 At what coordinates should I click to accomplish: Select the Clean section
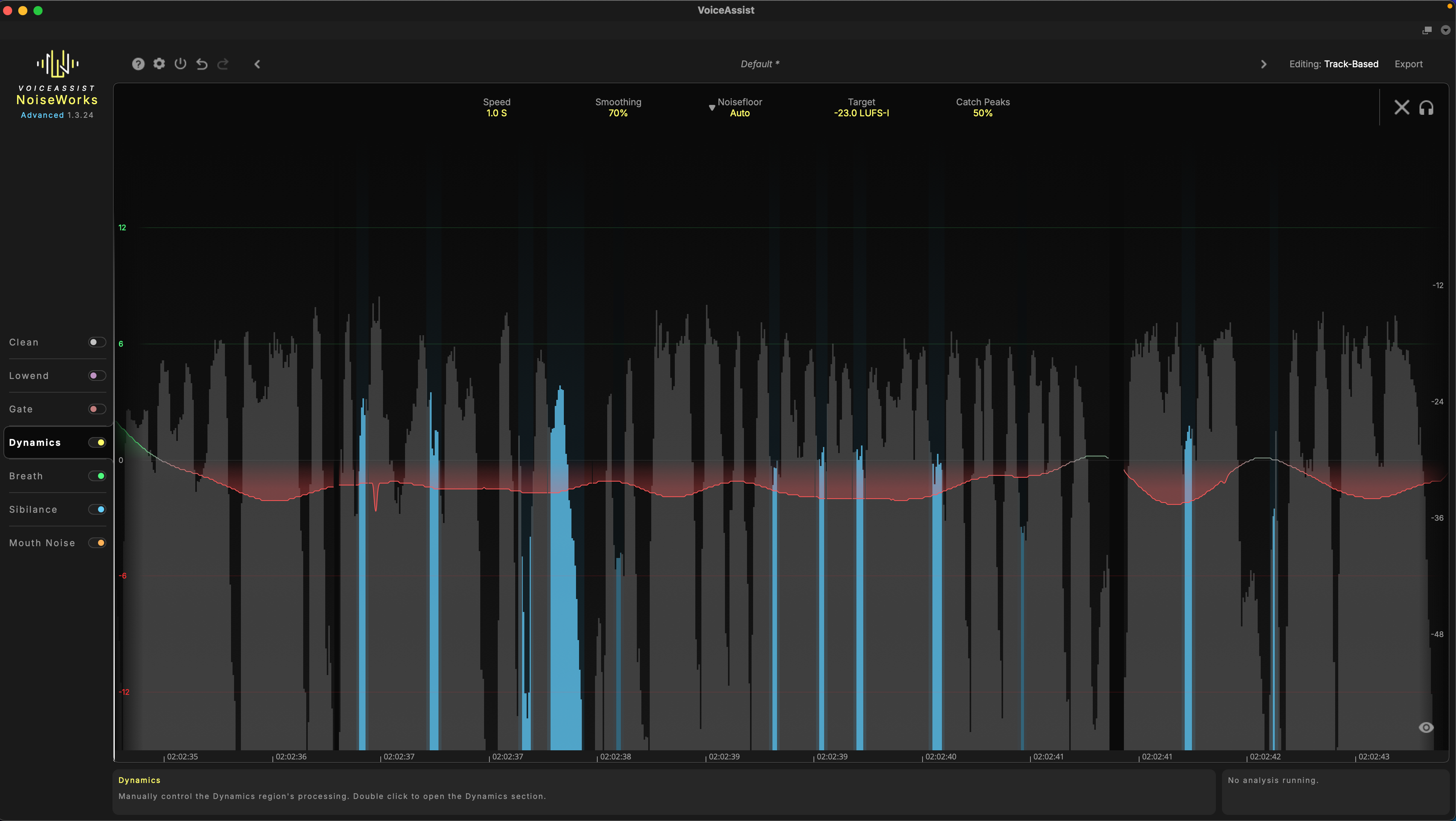(24, 342)
